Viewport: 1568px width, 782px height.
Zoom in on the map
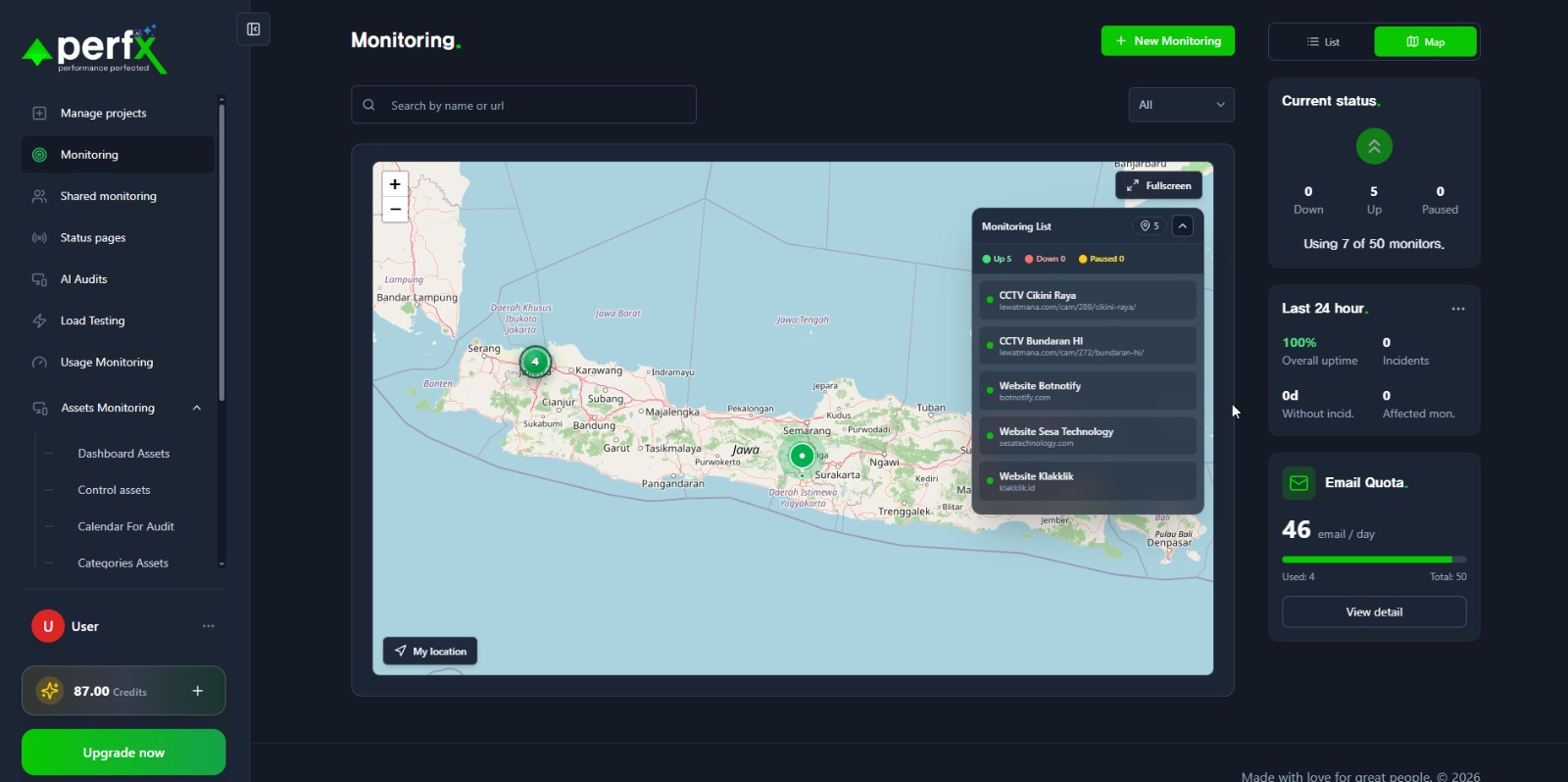pyautogui.click(x=395, y=184)
